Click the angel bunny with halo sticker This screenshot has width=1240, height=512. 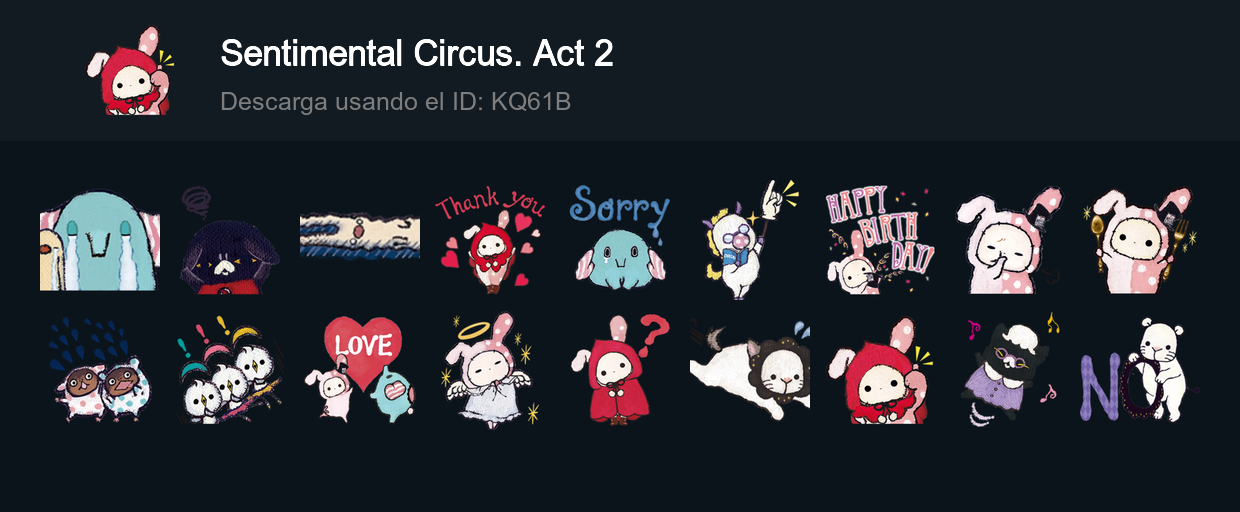(490, 370)
